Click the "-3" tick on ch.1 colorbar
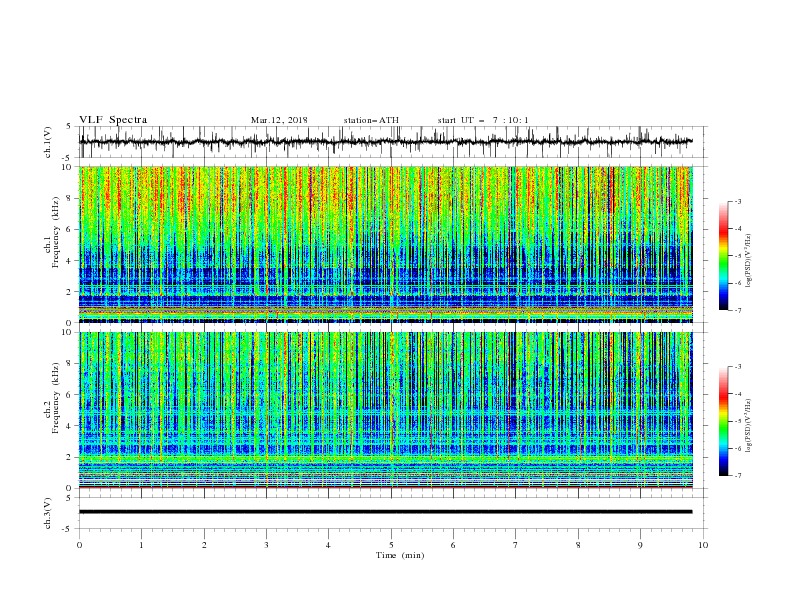The height and width of the screenshot is (612, 792). (x=737, y=201)
